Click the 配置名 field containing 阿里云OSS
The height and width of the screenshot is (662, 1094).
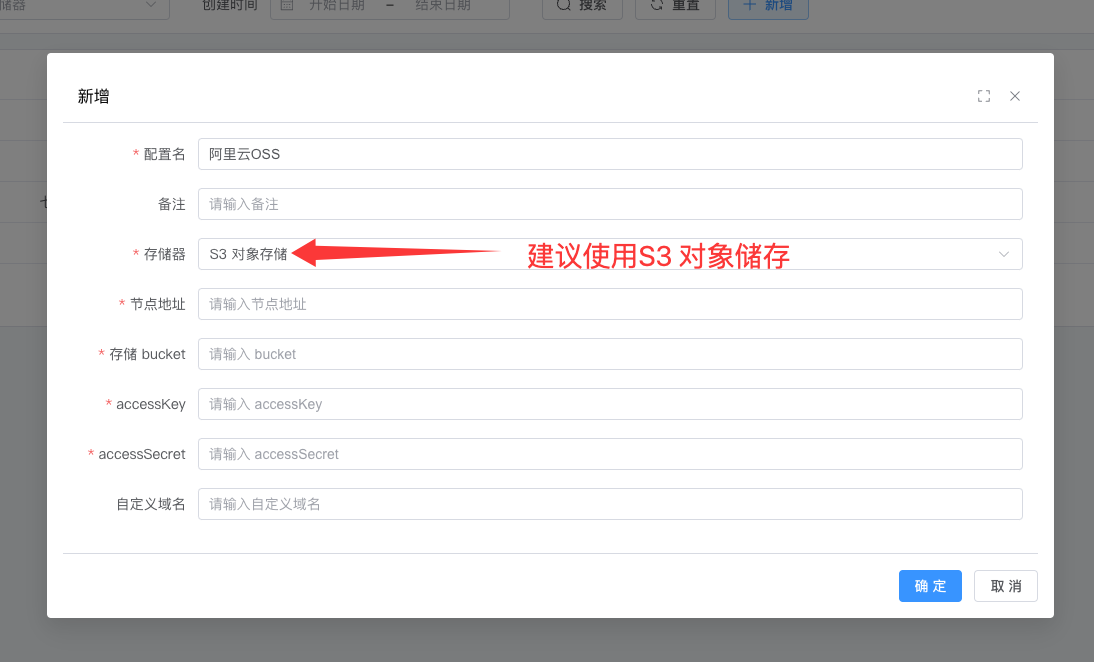(x=610, y=154)
